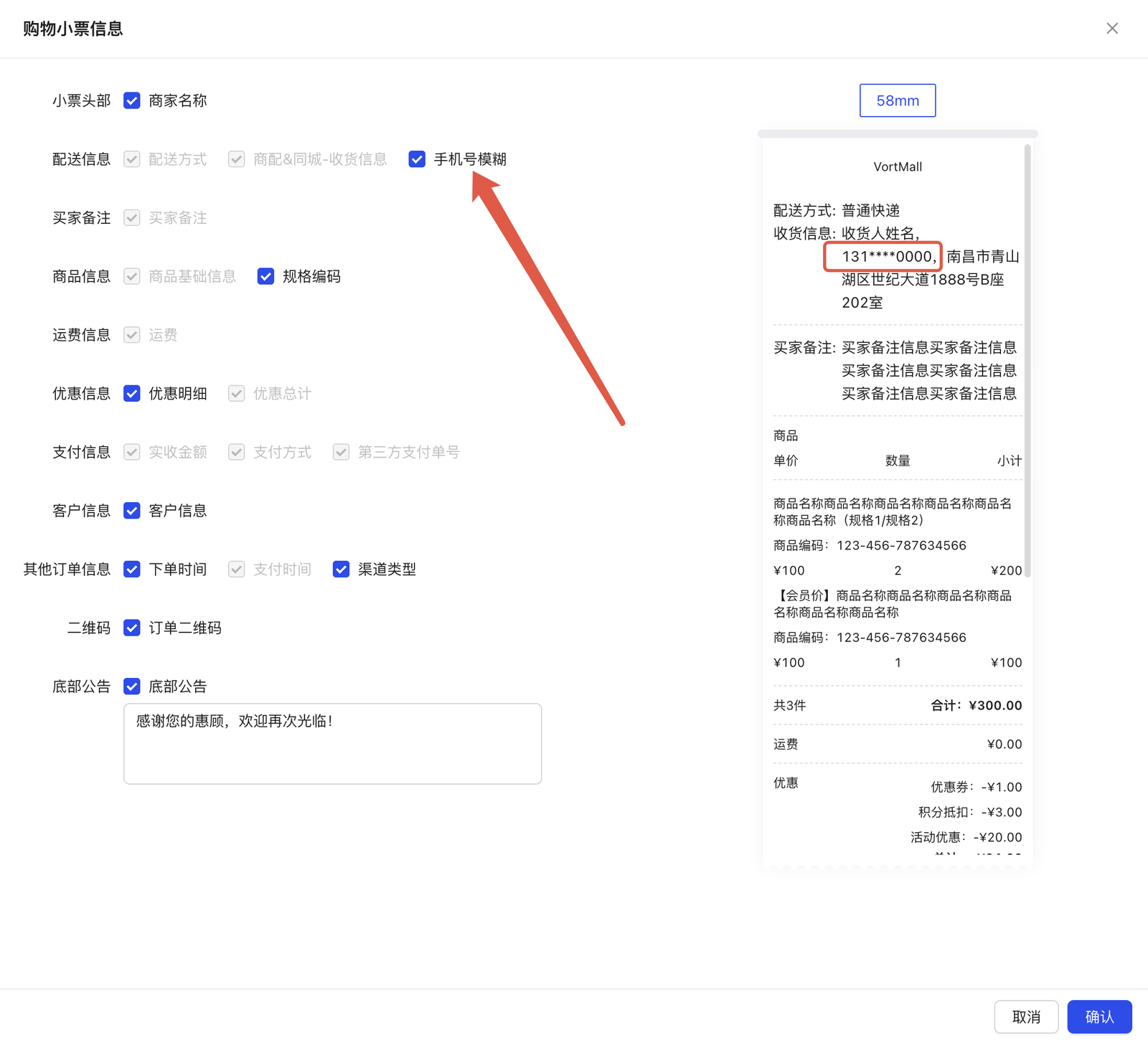The width and height of the screenshot is (1148, 1043).
Task: Toggle the 客户信息 checkbox
Action: pyautogui.click(x=132, y=511)
